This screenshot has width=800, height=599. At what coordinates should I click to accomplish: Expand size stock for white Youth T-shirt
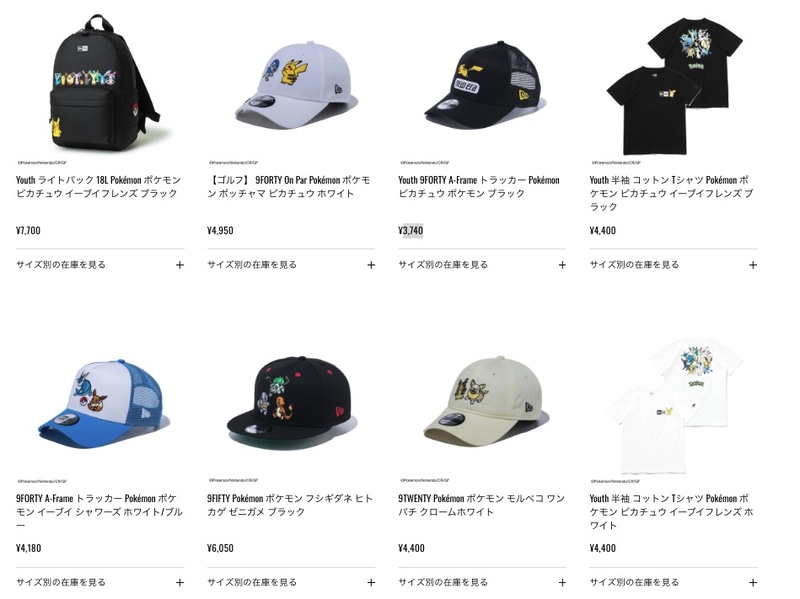coord(673,582)
